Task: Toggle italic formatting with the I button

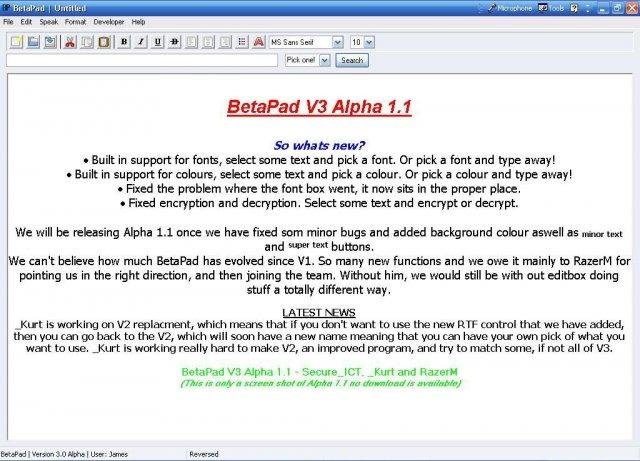Action: pos(141,42)
